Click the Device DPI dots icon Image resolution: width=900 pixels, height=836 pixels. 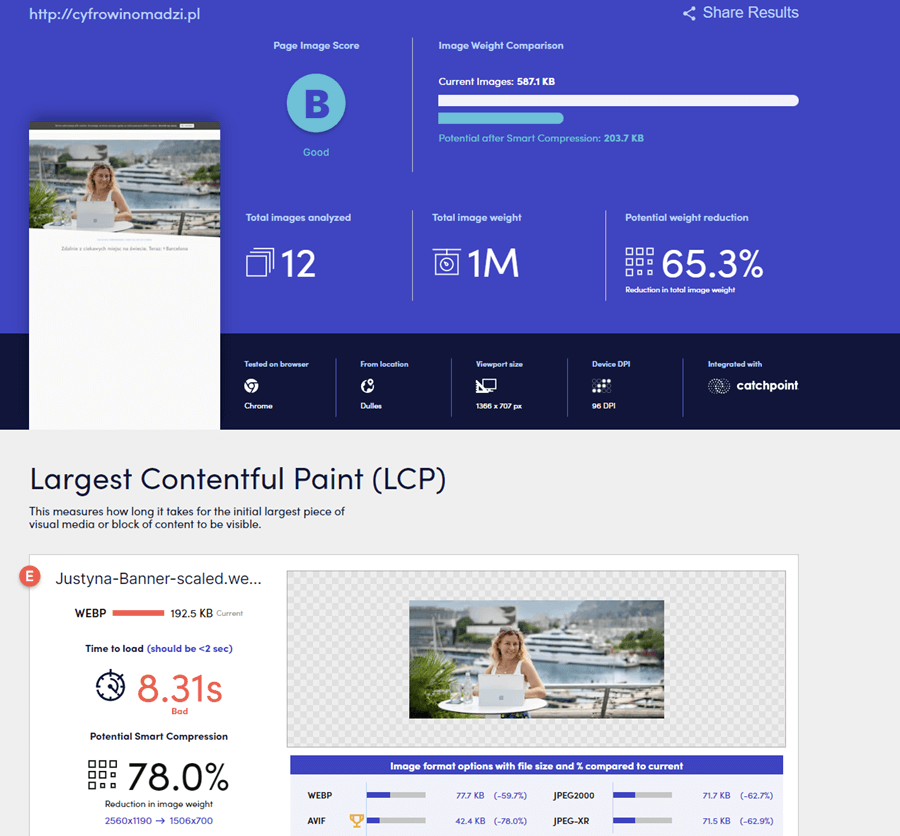601,386
